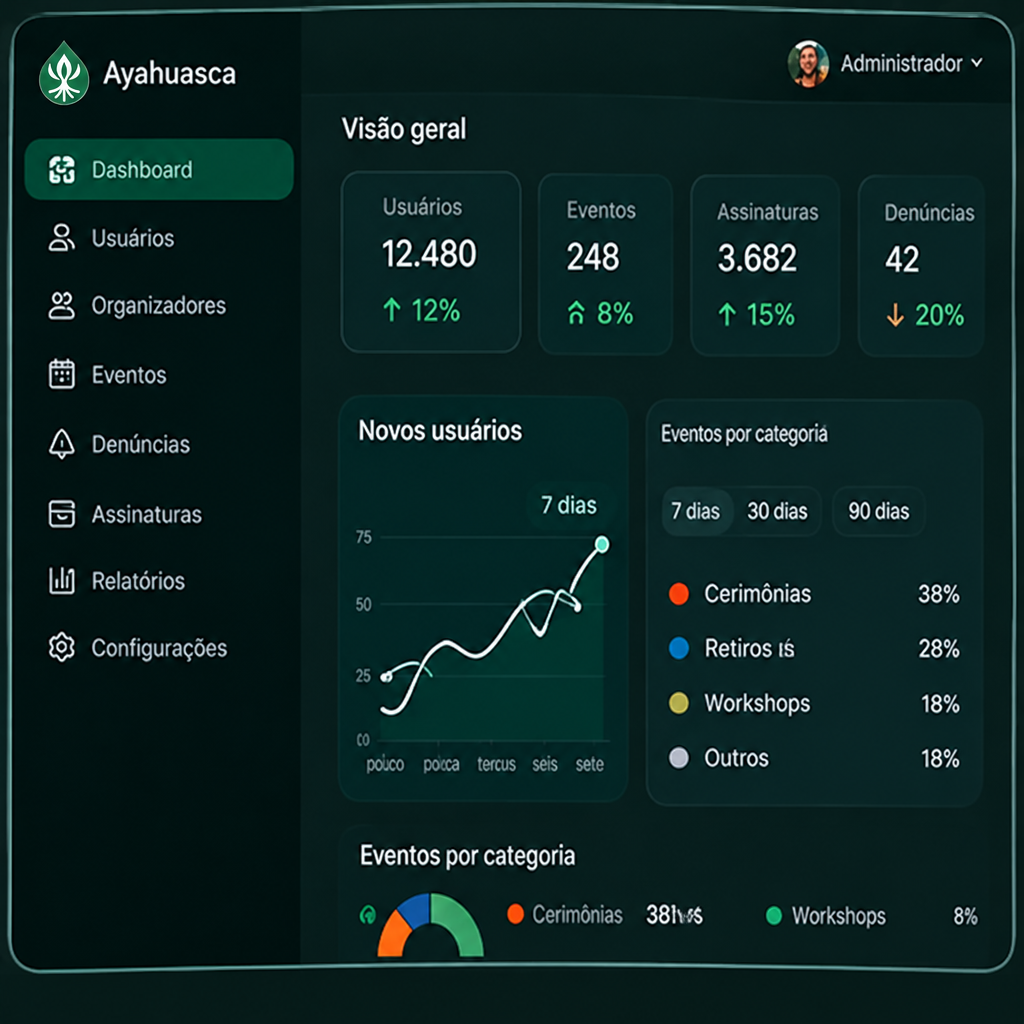Switch to the 90 dias range
This screenshot has width=1024, height=1024.
pyautogui.click(x=878, y=511)
